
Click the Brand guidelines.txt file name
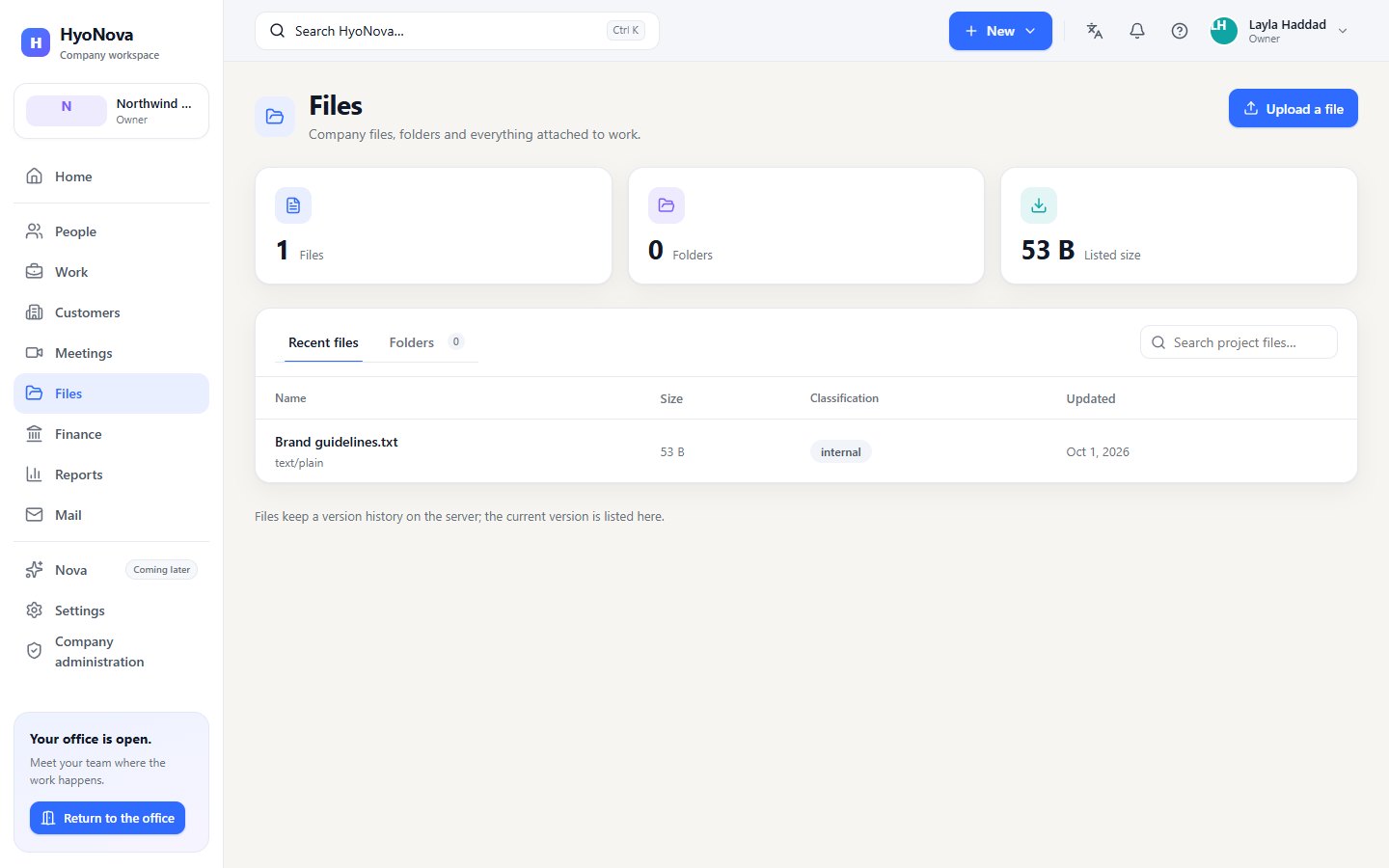point(337,442)
